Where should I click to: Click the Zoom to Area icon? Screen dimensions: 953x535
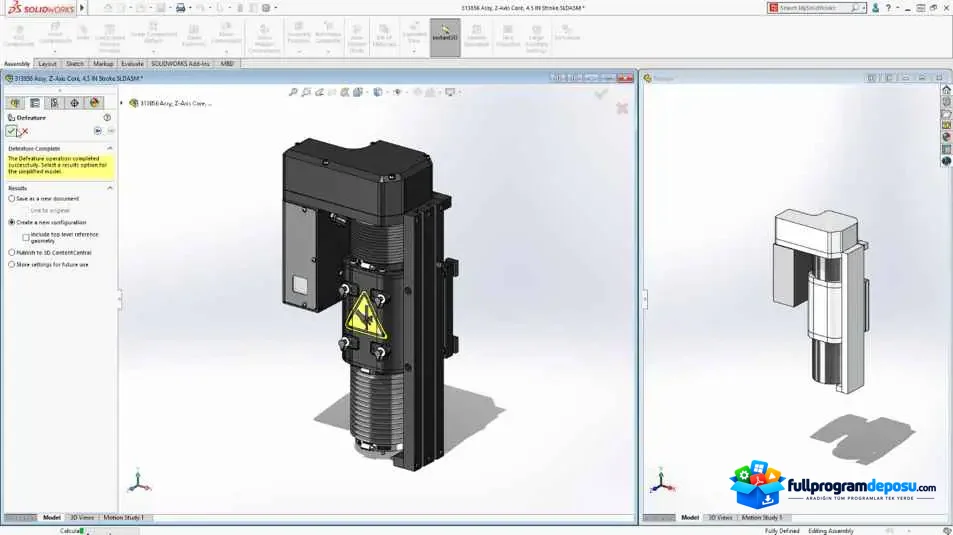point(306,92)
